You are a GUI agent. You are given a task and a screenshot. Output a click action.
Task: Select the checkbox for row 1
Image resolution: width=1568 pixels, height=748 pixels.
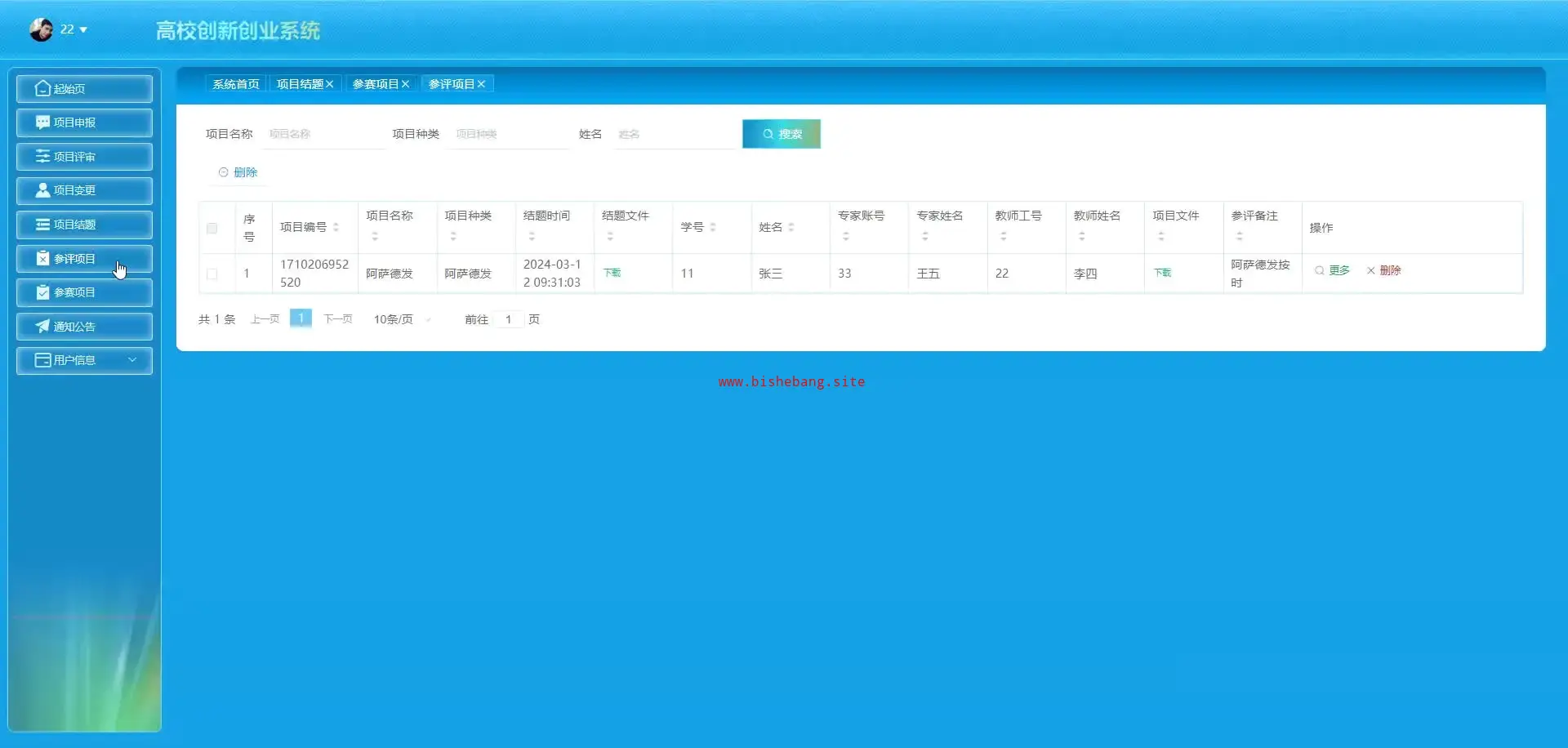[212, 274]
